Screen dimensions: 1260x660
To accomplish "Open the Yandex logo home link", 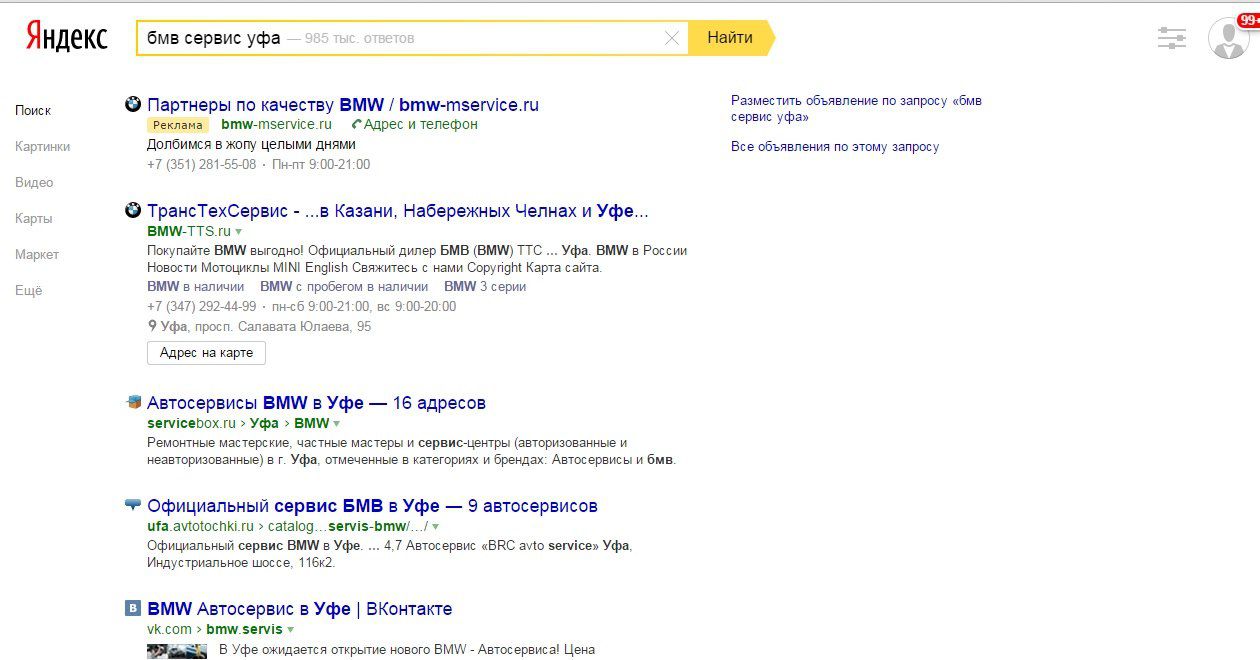I will point(66,38).
